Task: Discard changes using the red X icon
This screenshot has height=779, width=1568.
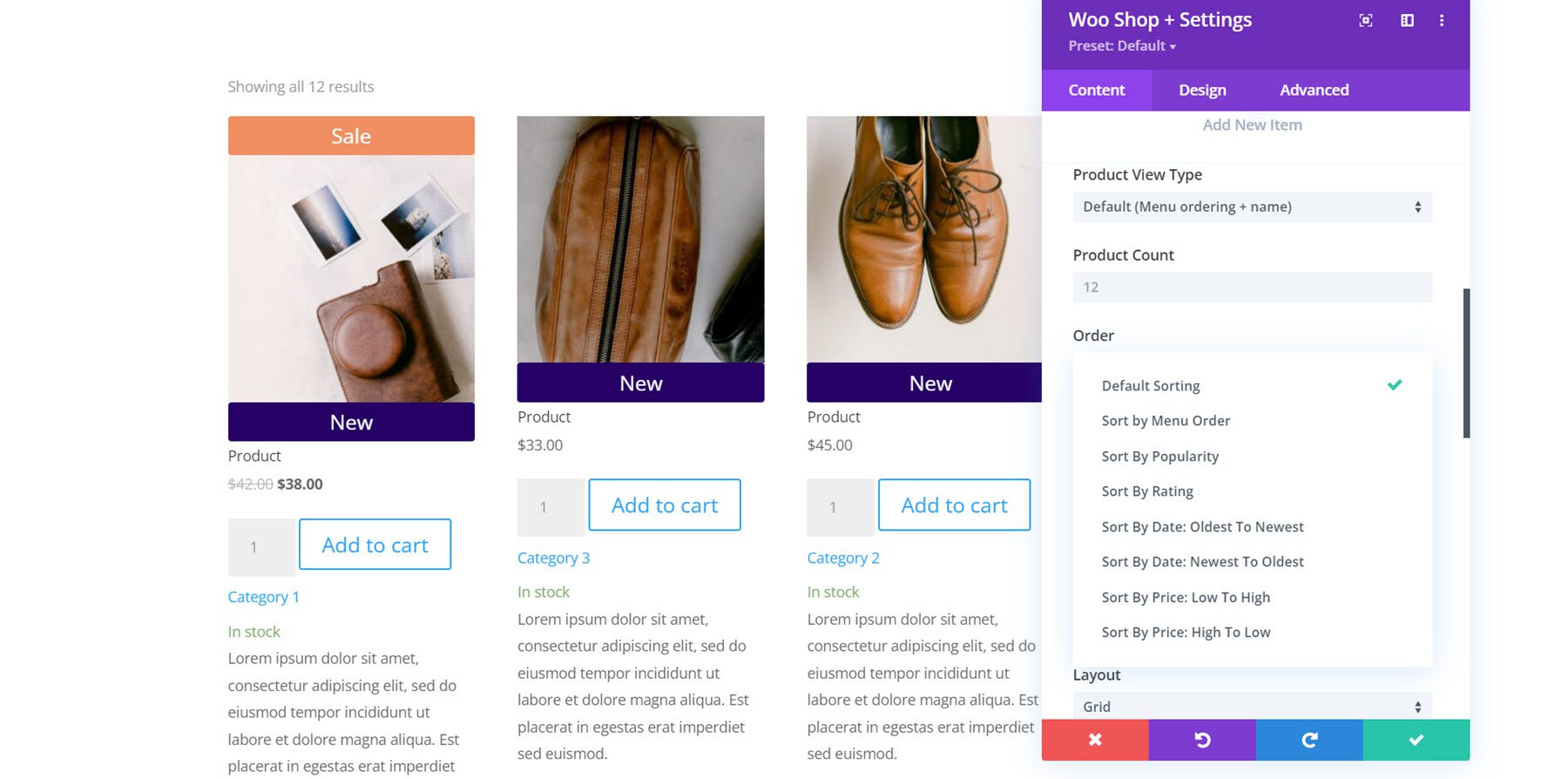Action: pos(1095,740)
